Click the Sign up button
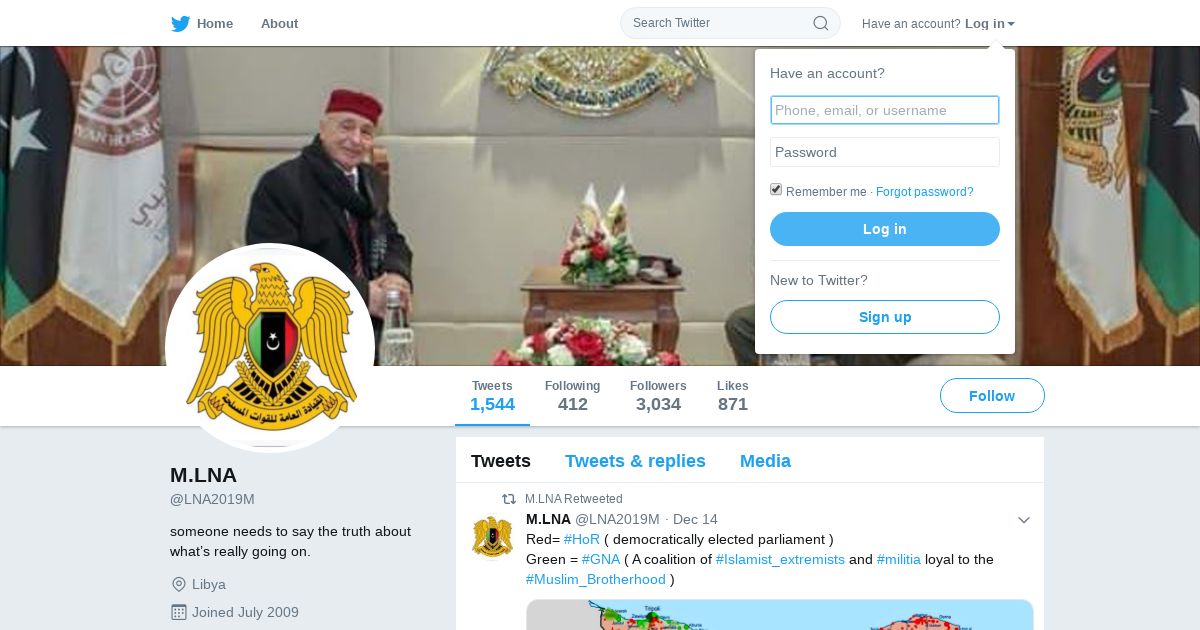The height and width of the screenshot is (630, 1200). [885, 317]
